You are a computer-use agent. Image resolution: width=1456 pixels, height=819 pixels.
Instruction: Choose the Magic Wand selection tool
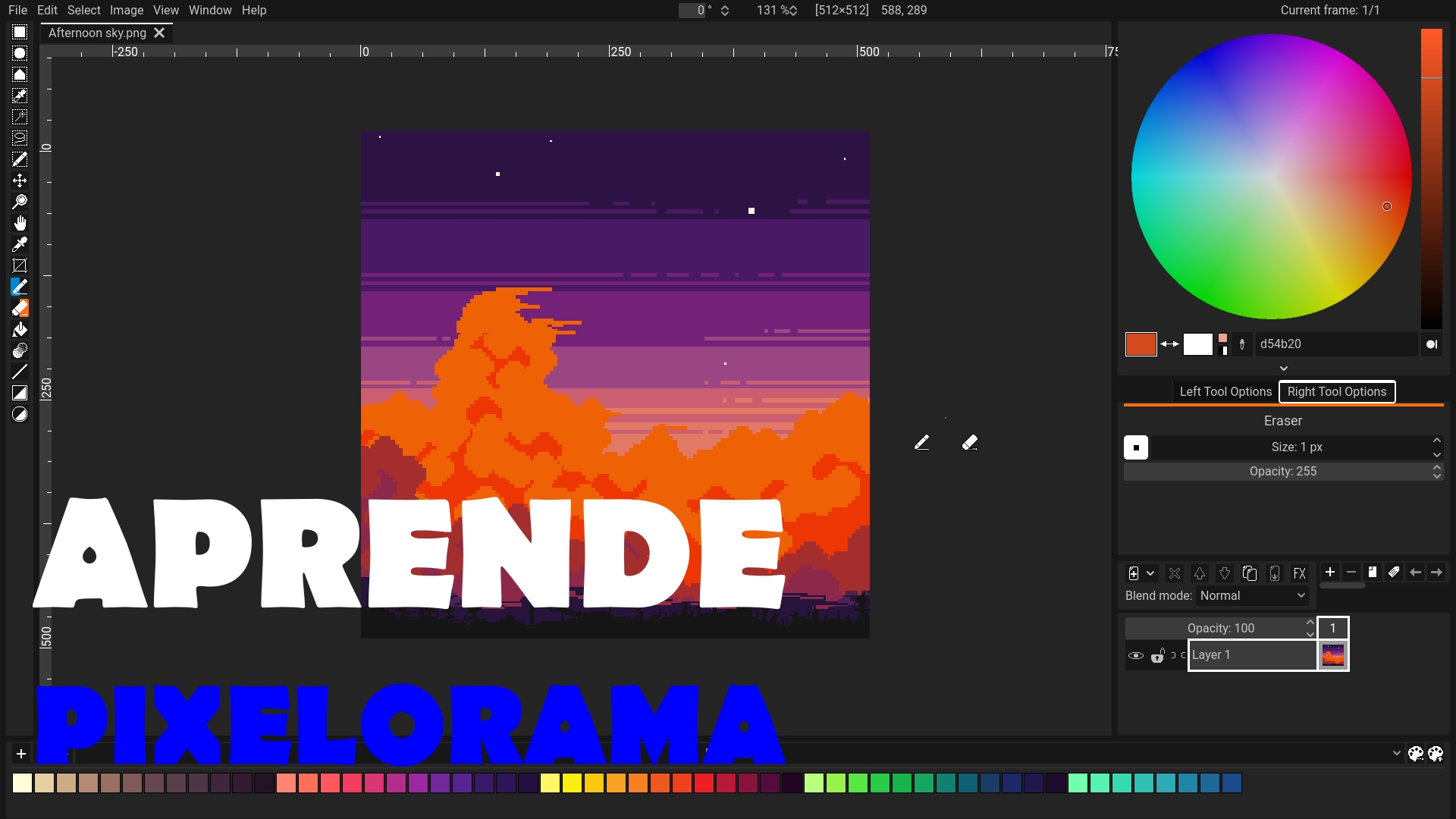pyautogui.click(x=20, y=118)
